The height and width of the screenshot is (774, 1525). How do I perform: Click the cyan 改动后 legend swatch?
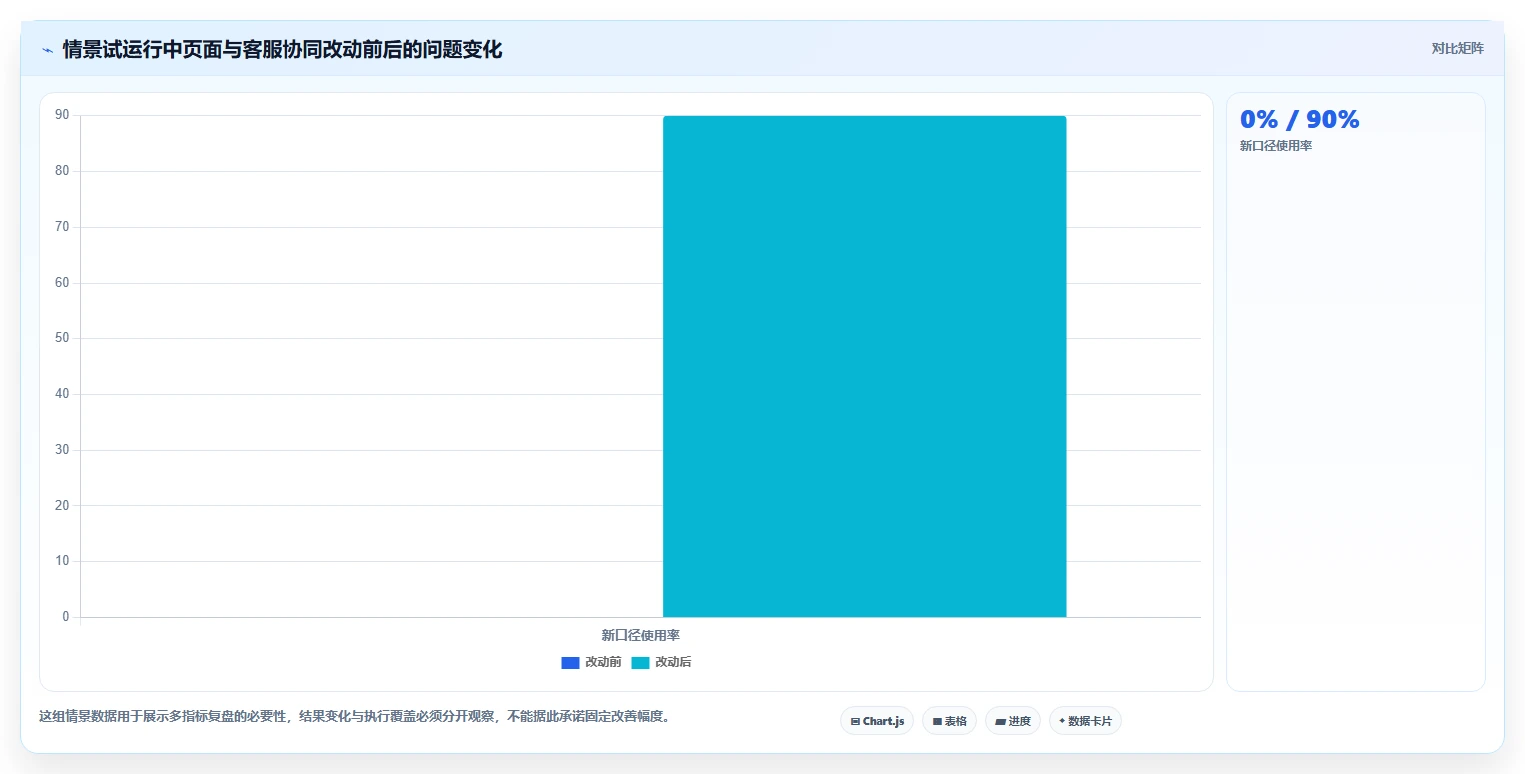(640, 662)
